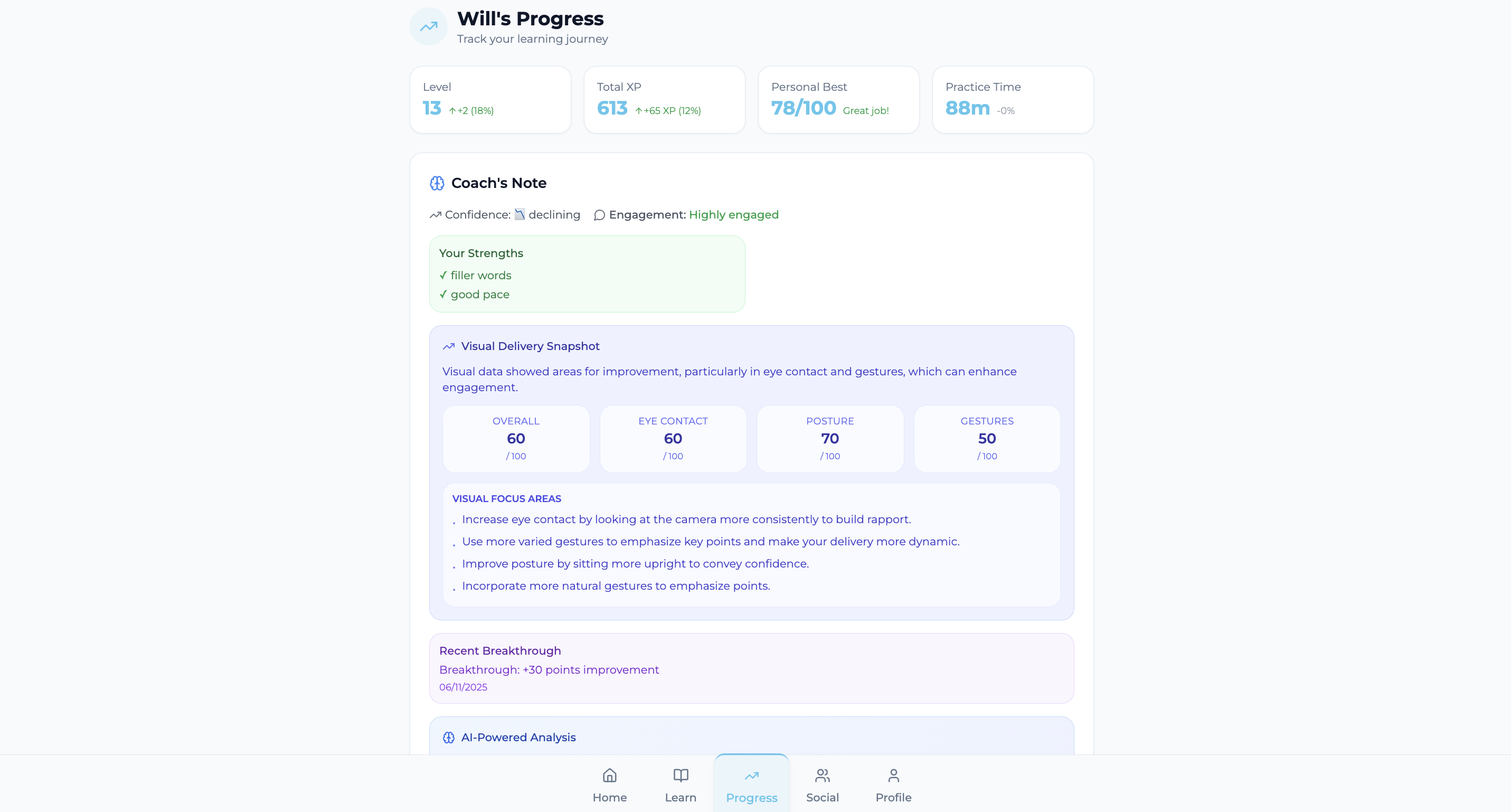The width and height of the screenshot is (1511, 812).
Task: Click the Engagement speech bubble icon
Action: coord(599,215)
